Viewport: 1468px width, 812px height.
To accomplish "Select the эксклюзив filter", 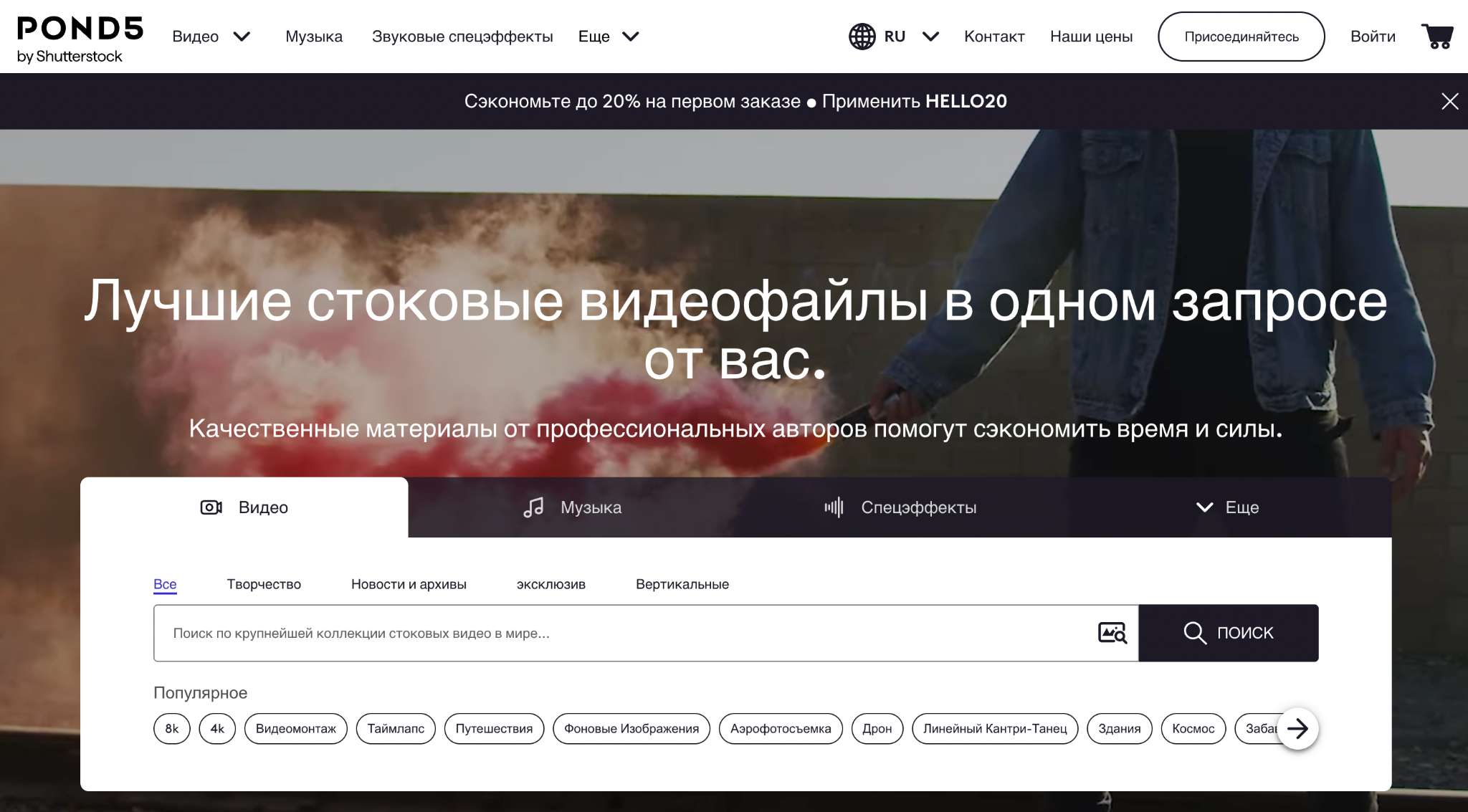I will coord(550,584).
